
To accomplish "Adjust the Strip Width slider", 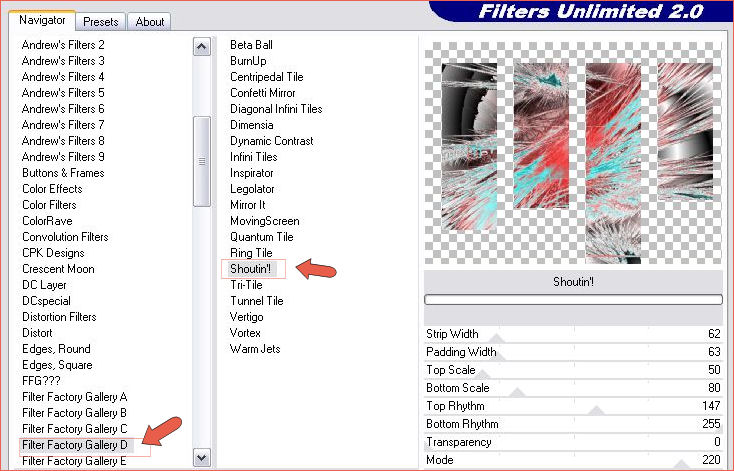I will click(x=573, y=334).
